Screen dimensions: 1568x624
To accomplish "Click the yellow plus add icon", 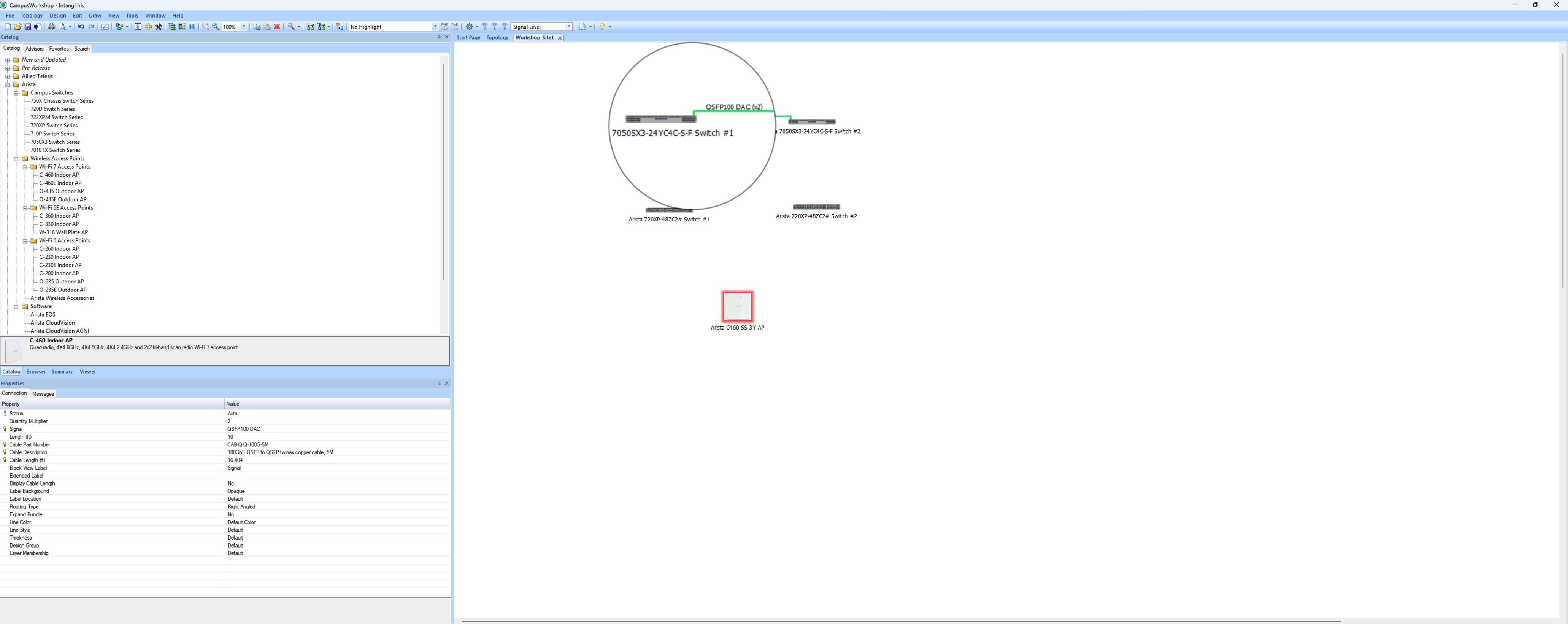I will (149, 27).
